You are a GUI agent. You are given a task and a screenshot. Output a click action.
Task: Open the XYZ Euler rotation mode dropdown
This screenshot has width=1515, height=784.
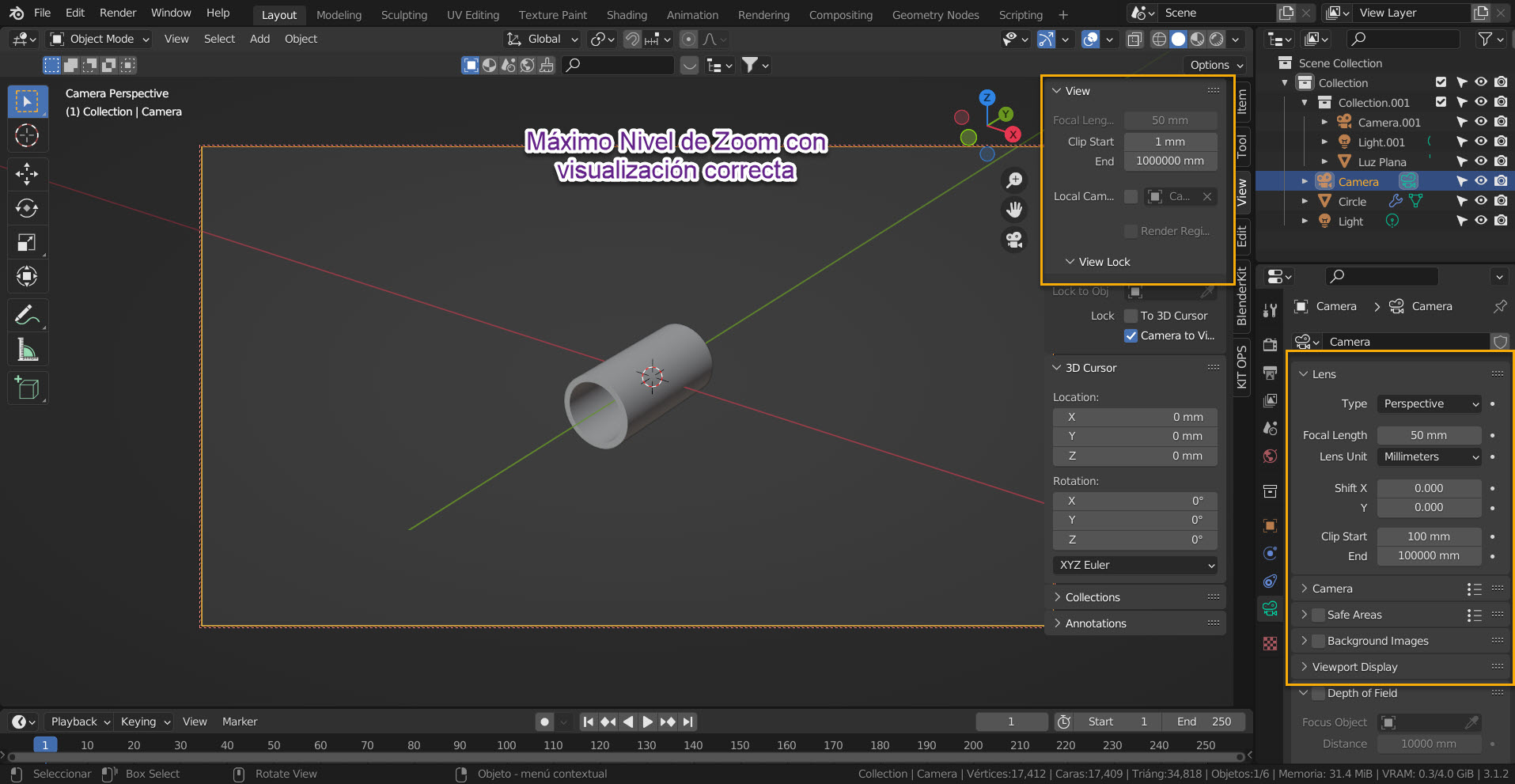[1134, 565]
